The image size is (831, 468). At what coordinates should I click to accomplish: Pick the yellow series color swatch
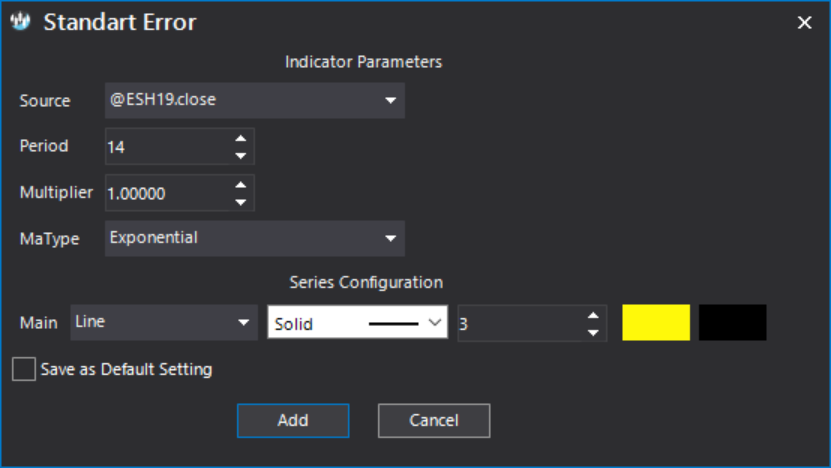tap(656, 322)
